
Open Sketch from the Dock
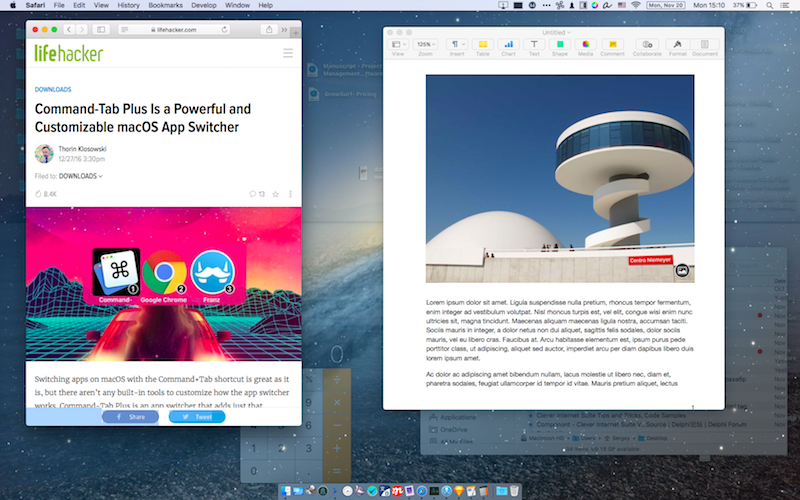click(459, 491)
